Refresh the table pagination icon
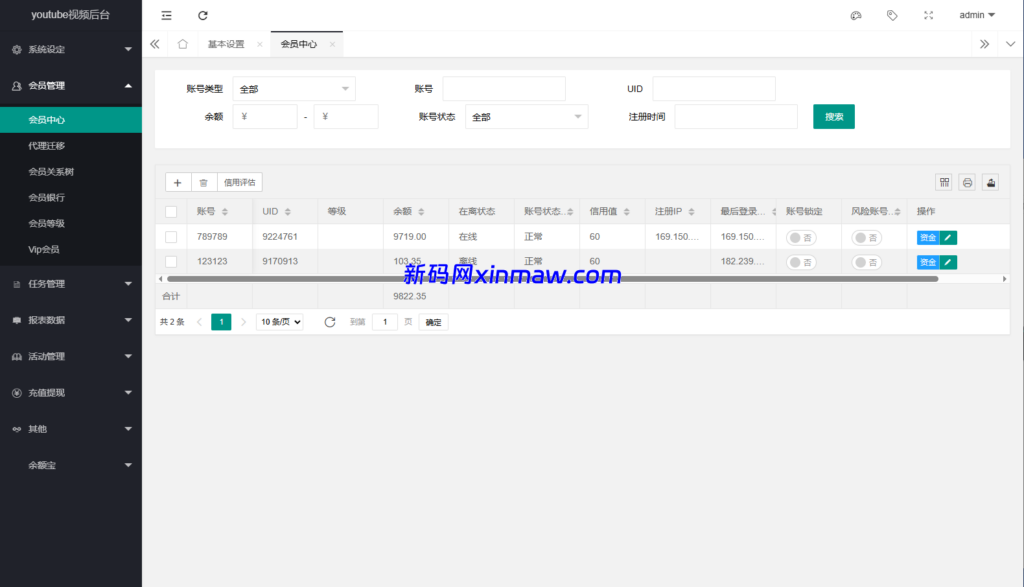The image size is (1024, 587). click(330, 322)
